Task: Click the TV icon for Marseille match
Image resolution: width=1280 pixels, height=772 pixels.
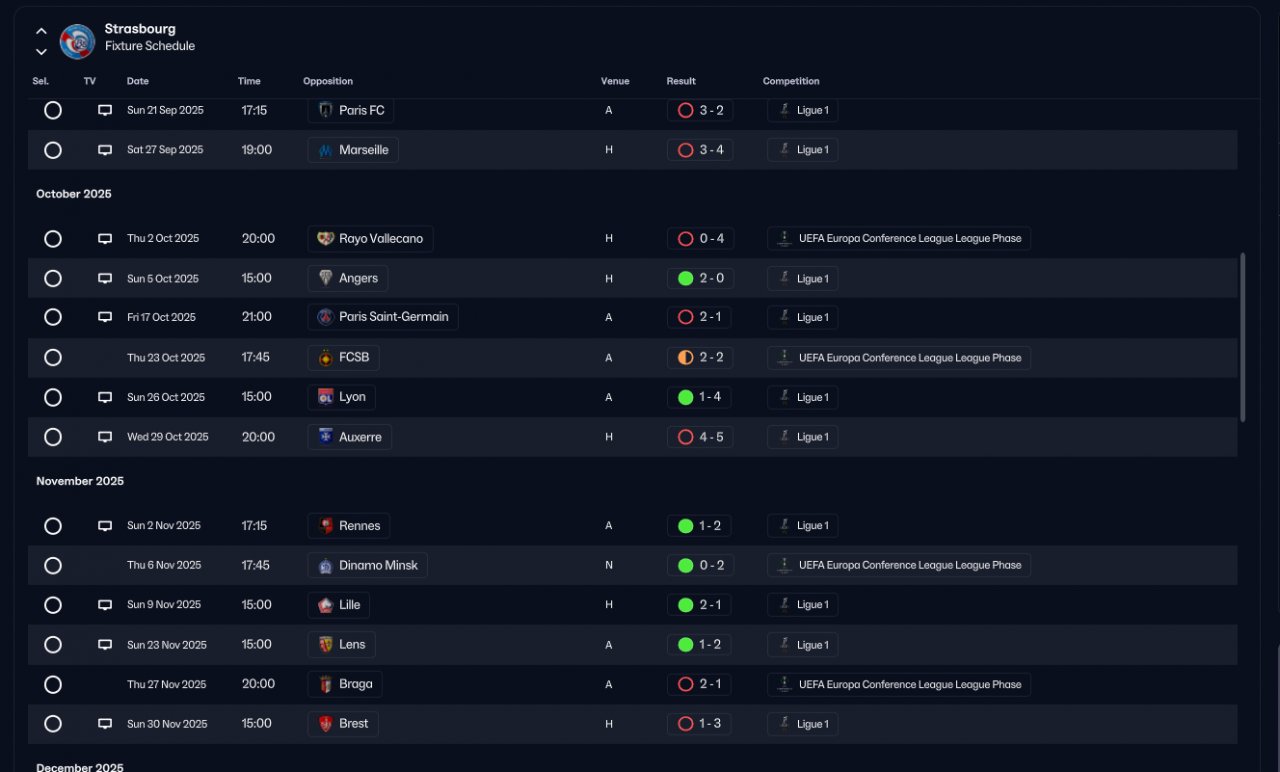Action: pos(105,150)
